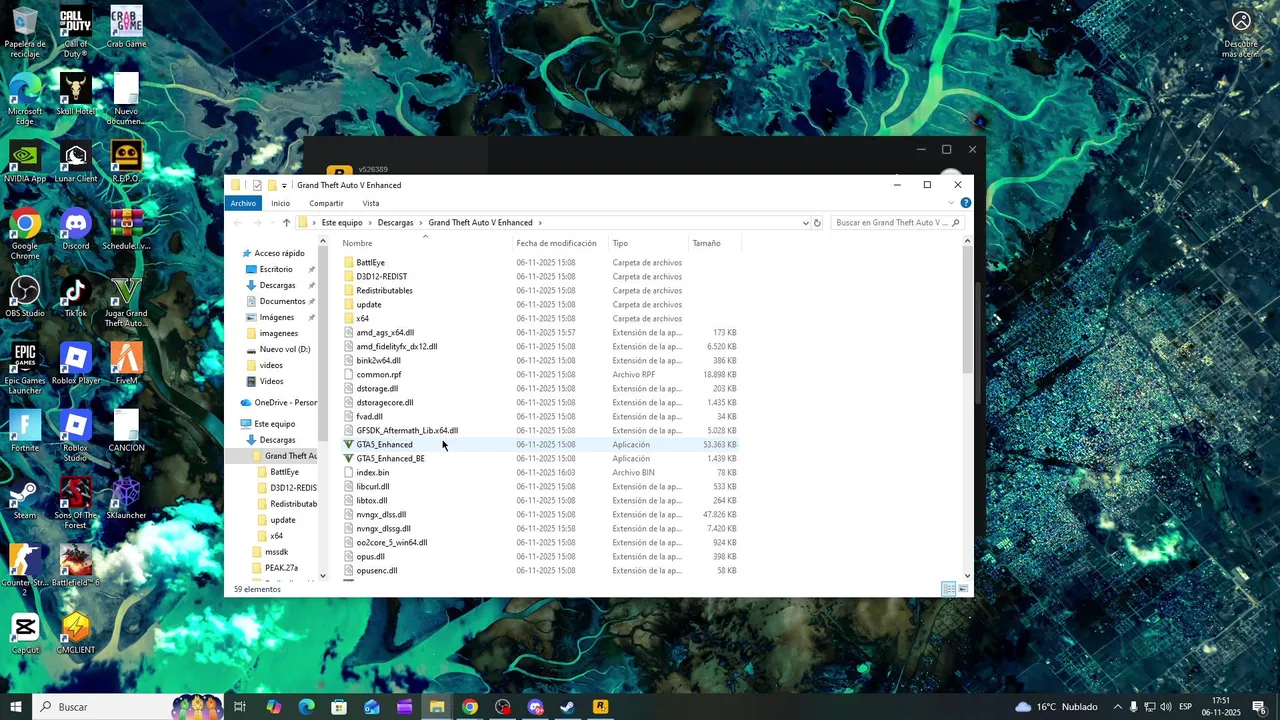Click Steam icon in taskbar
Image resolution: width=1280 pixels, height=720 pixels.
[567, 707]
